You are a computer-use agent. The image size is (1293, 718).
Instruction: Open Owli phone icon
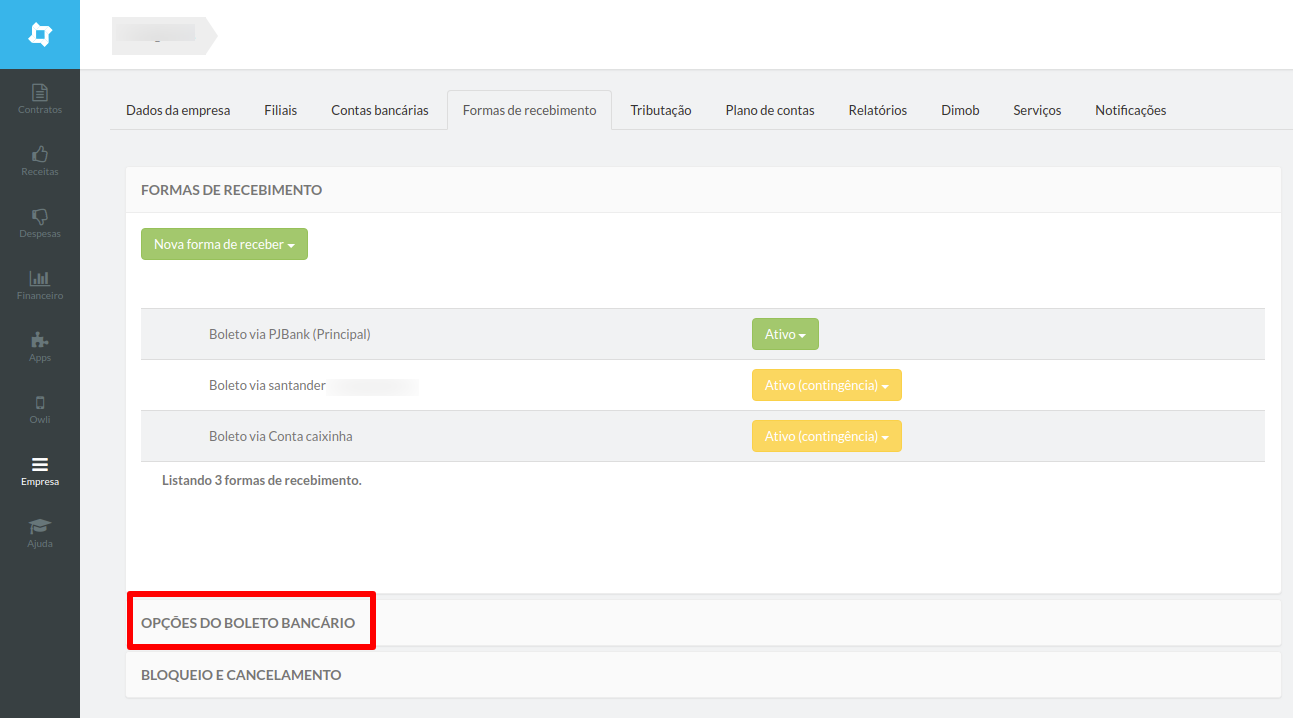coord(40,403)
